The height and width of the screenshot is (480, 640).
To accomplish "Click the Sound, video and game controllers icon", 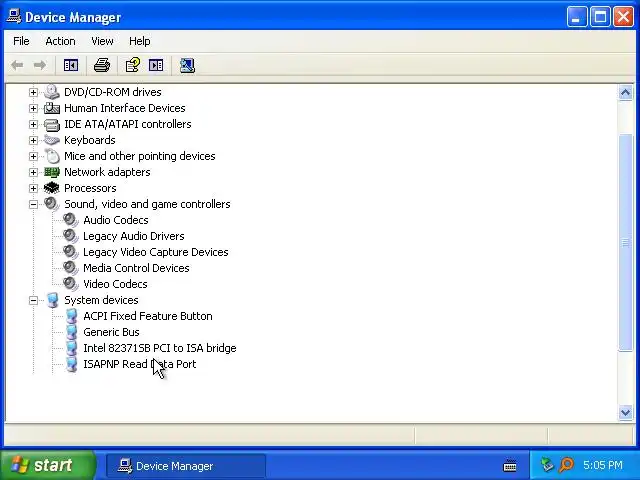I will click(x=52, y=204).
